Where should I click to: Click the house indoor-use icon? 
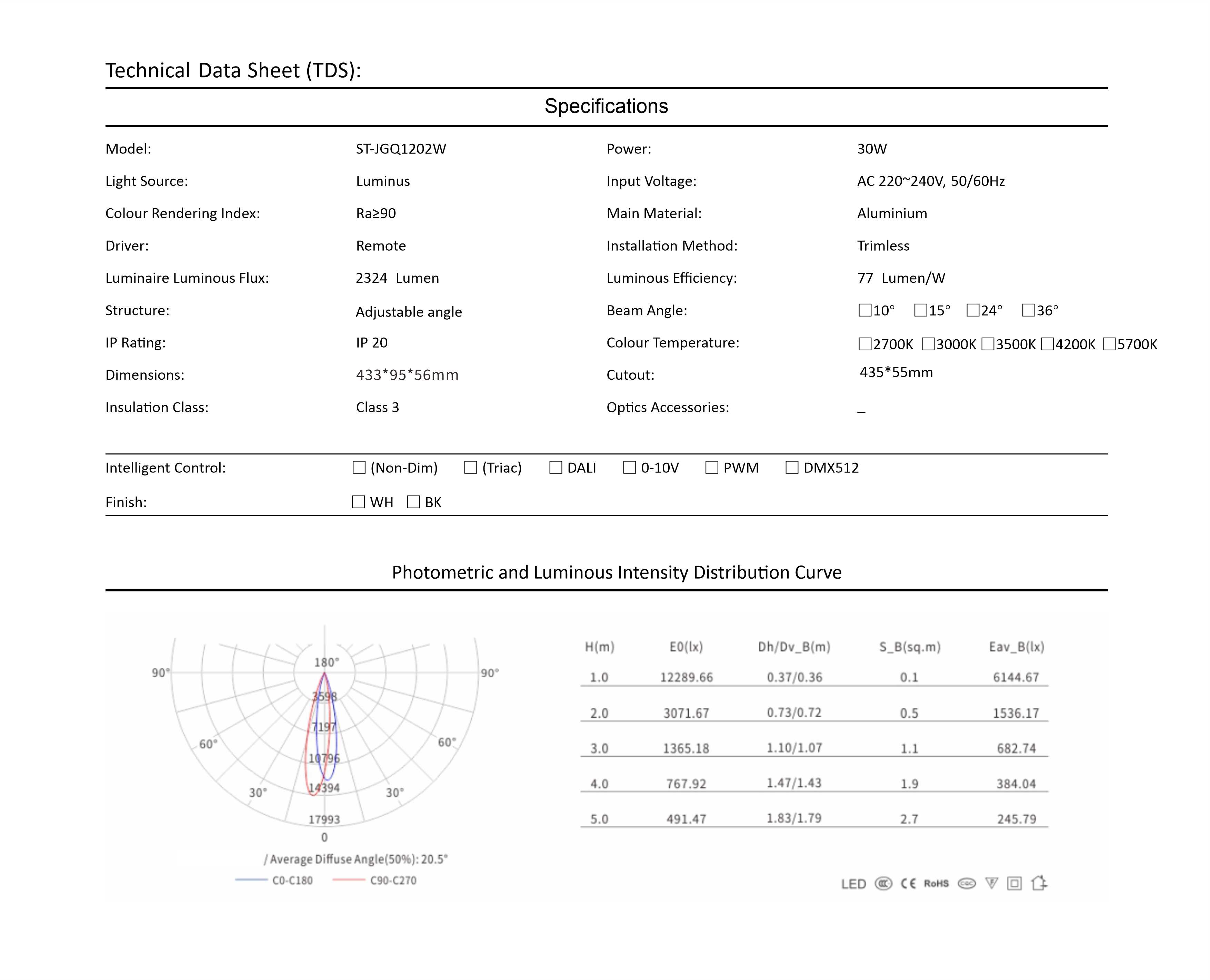point(1039,883)
